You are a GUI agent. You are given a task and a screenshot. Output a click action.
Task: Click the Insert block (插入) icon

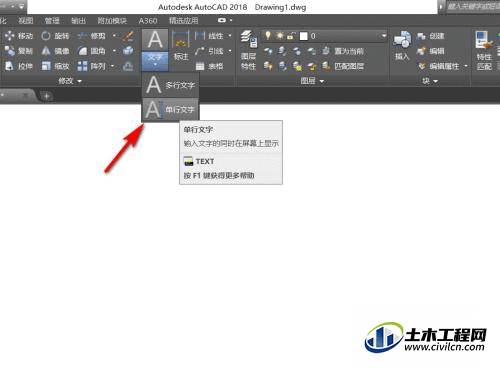tap(402, 45)
